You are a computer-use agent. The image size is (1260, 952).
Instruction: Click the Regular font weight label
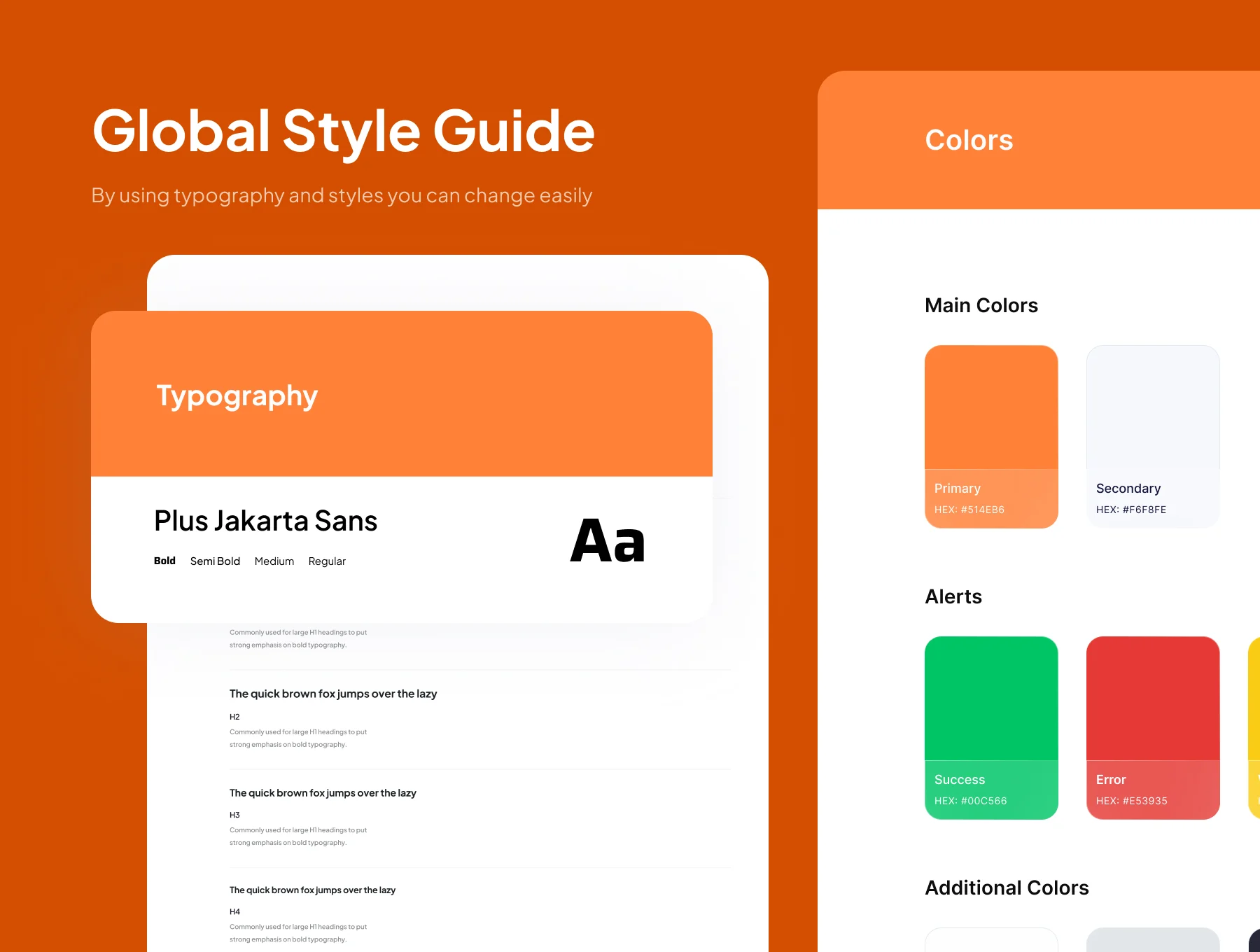point(327,561)
